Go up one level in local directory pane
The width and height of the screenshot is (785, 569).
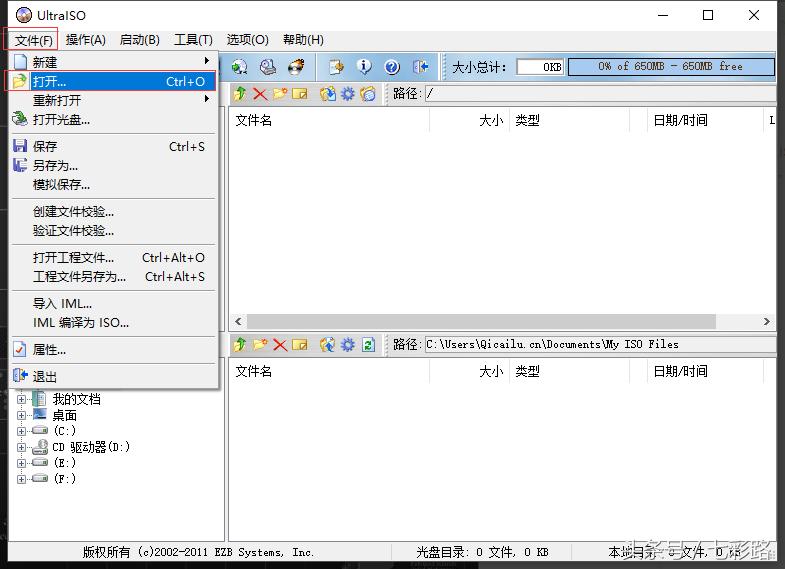point(240,344)
